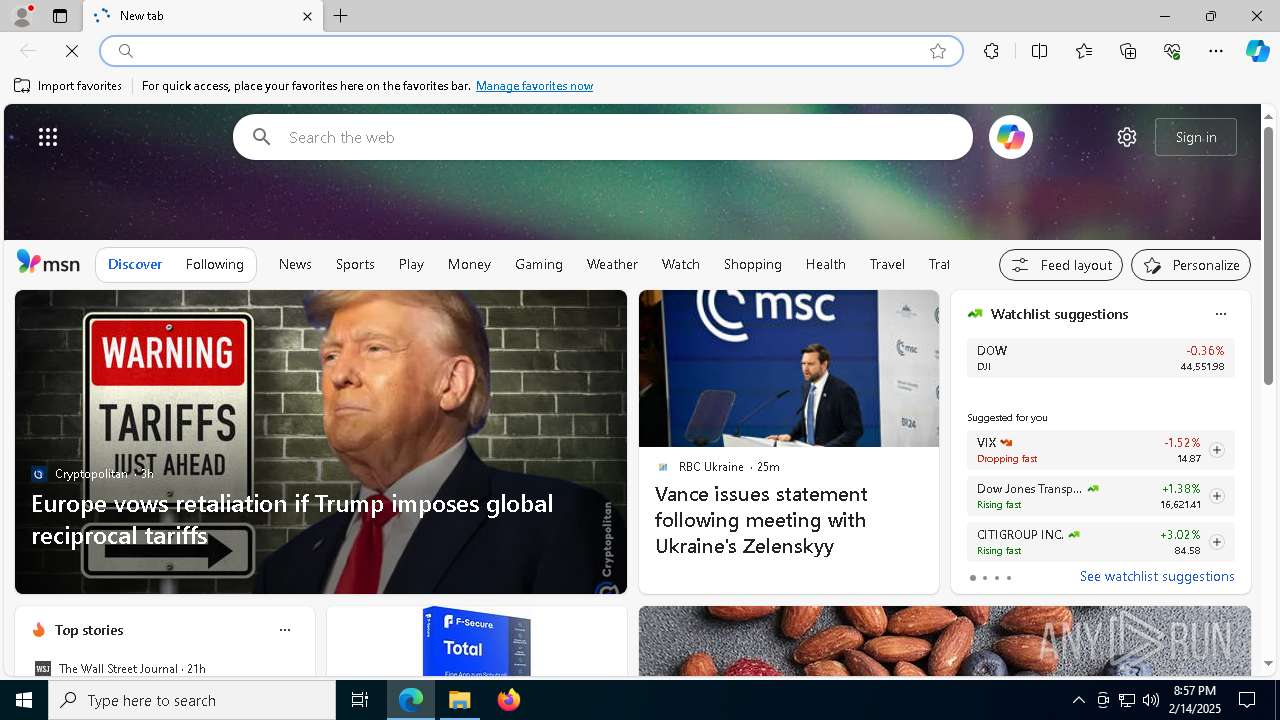
Task: Open Manage favorites now link
Action: (534, 86)
